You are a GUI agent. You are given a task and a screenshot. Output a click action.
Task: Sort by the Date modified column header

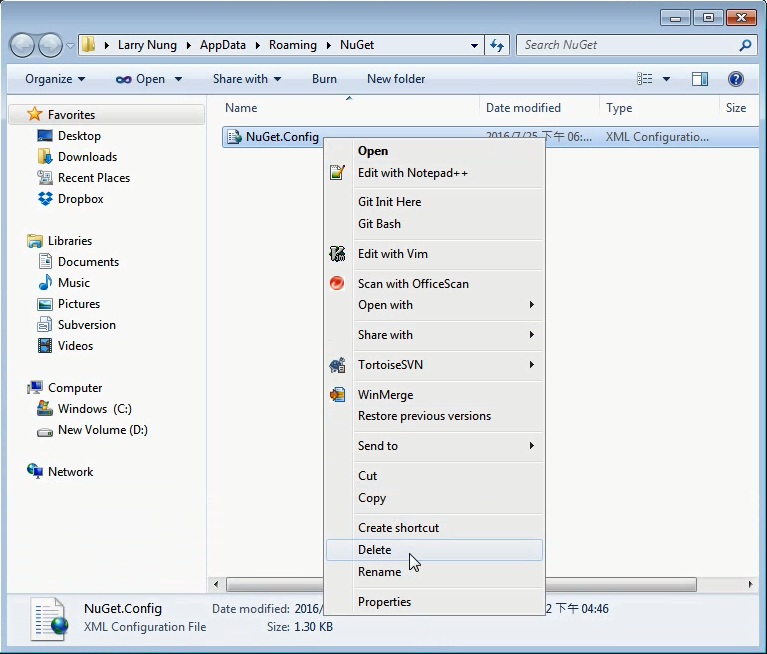539,108
